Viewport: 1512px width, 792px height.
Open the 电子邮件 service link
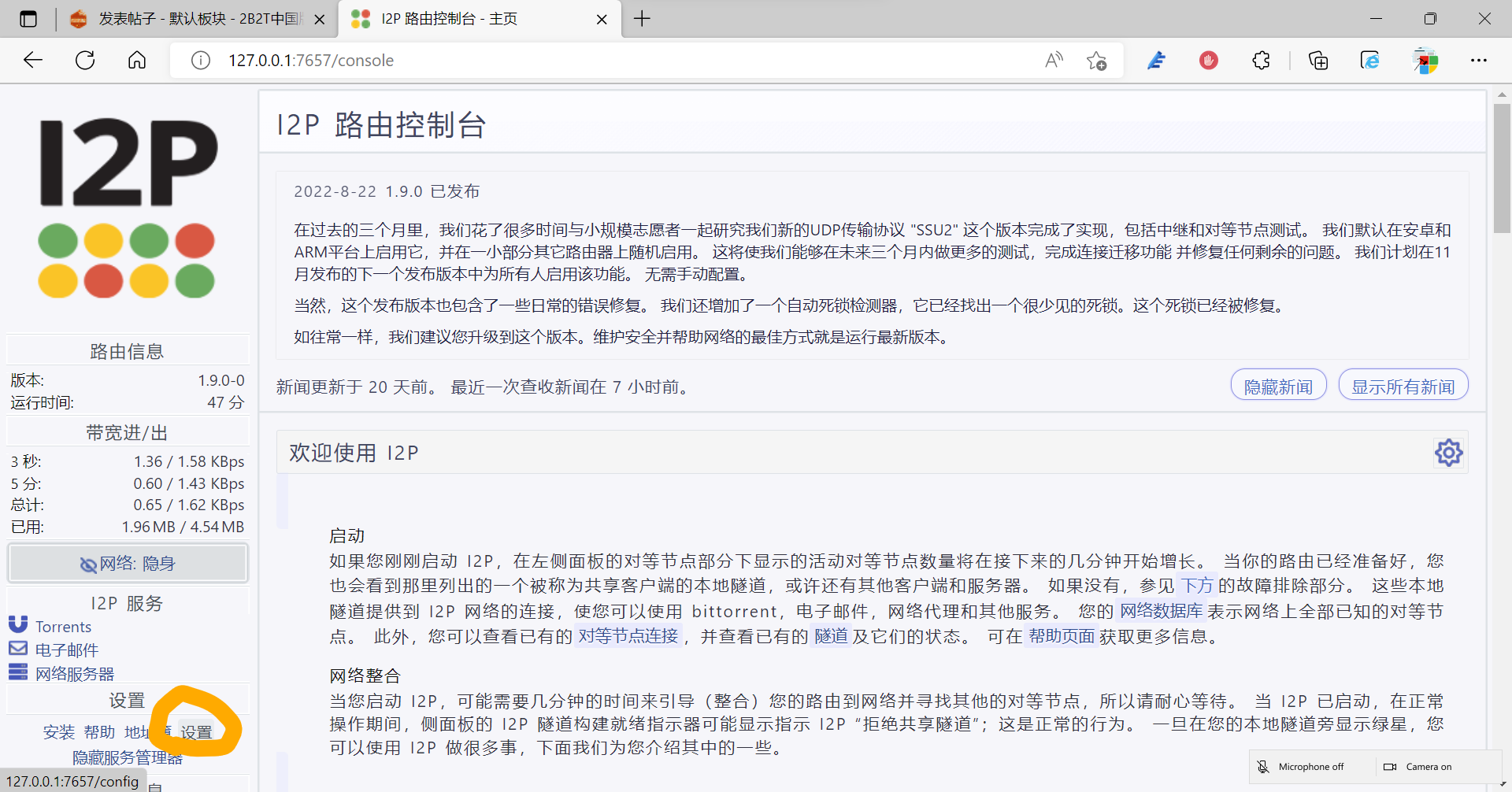click(x=67, y=650)
